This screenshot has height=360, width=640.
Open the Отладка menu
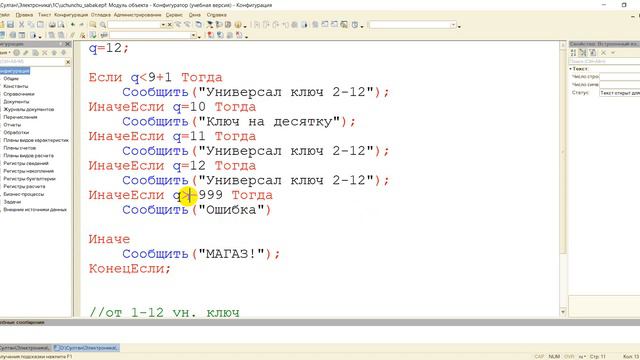101,15
